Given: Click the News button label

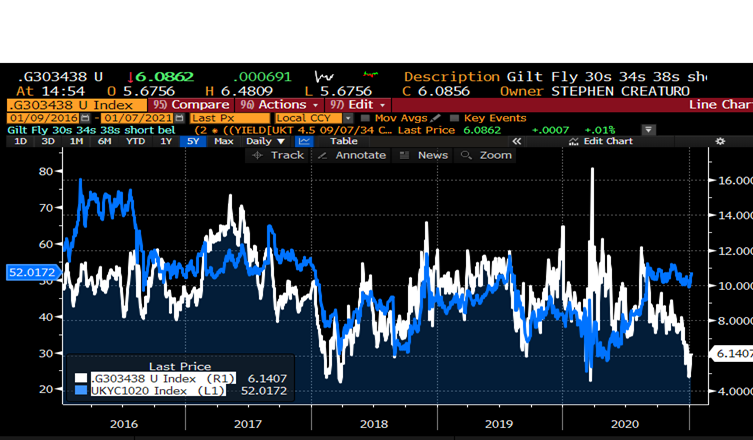Looking at the screenshot, I should (433, 155).
